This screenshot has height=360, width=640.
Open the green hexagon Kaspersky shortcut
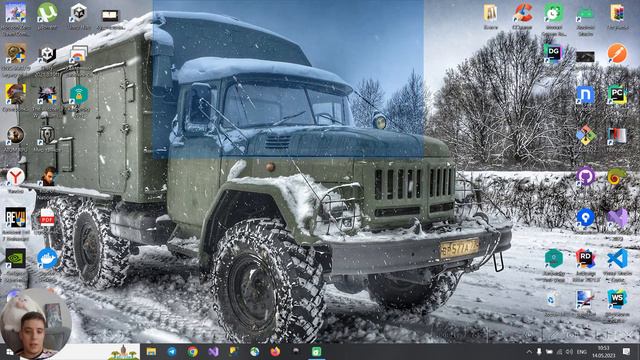coord(553,258)
